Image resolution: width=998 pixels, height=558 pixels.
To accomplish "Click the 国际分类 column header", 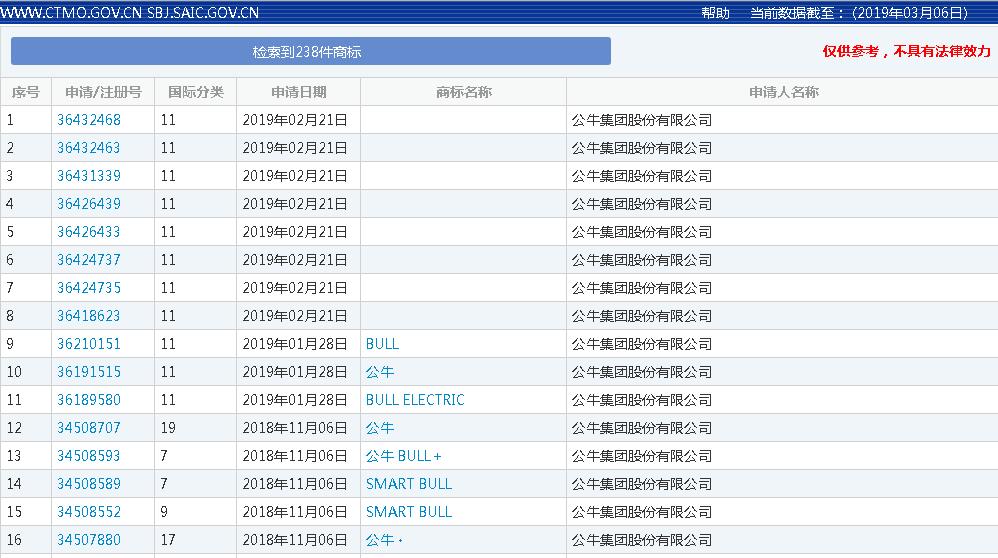I will click(x=195, y=92).
